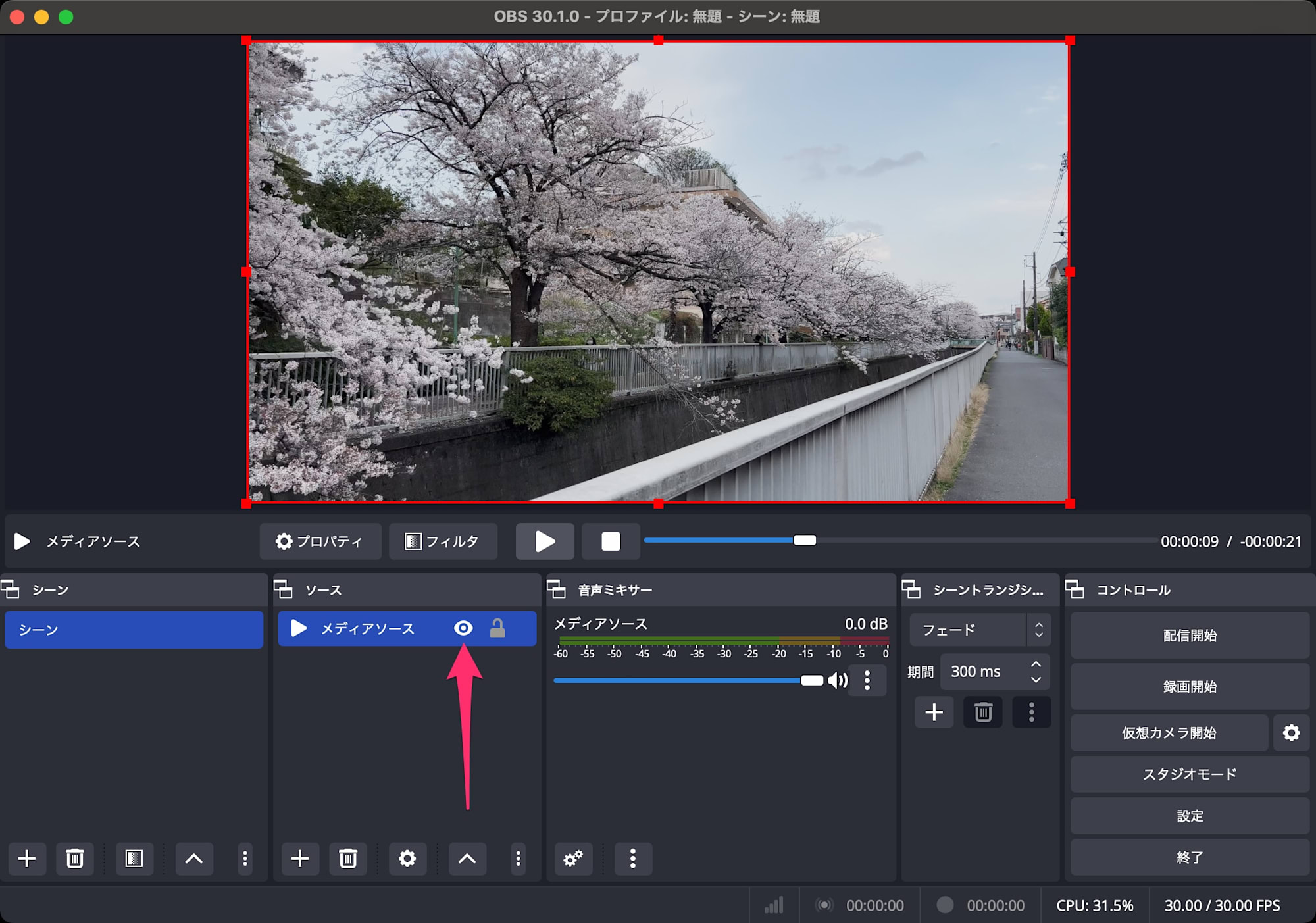
Task: Select the シーン item in scenes list
Action: (x=134, y=630)
